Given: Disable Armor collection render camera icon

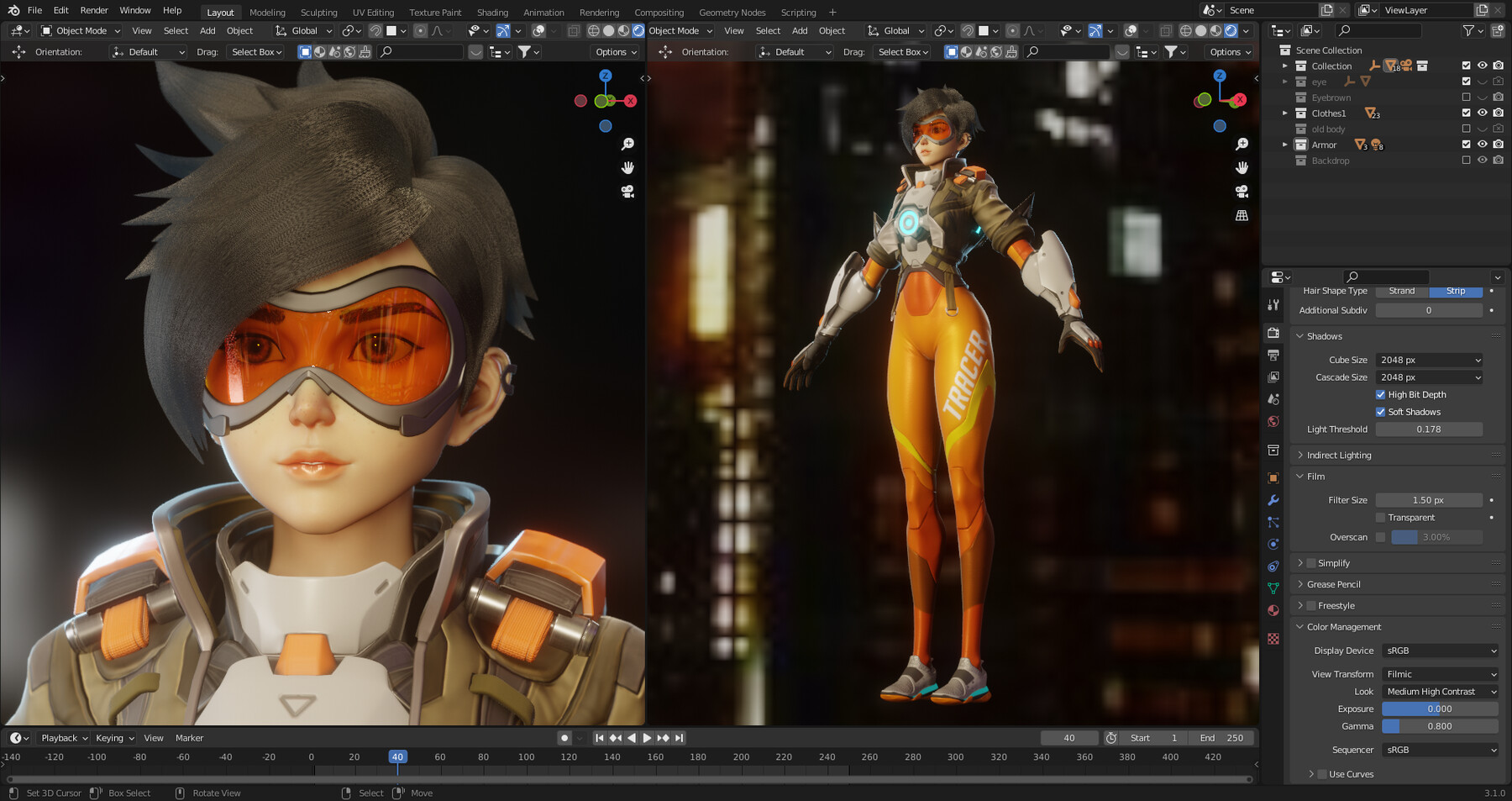Looking at the screenshot, I should click(x=1499, y=145).
